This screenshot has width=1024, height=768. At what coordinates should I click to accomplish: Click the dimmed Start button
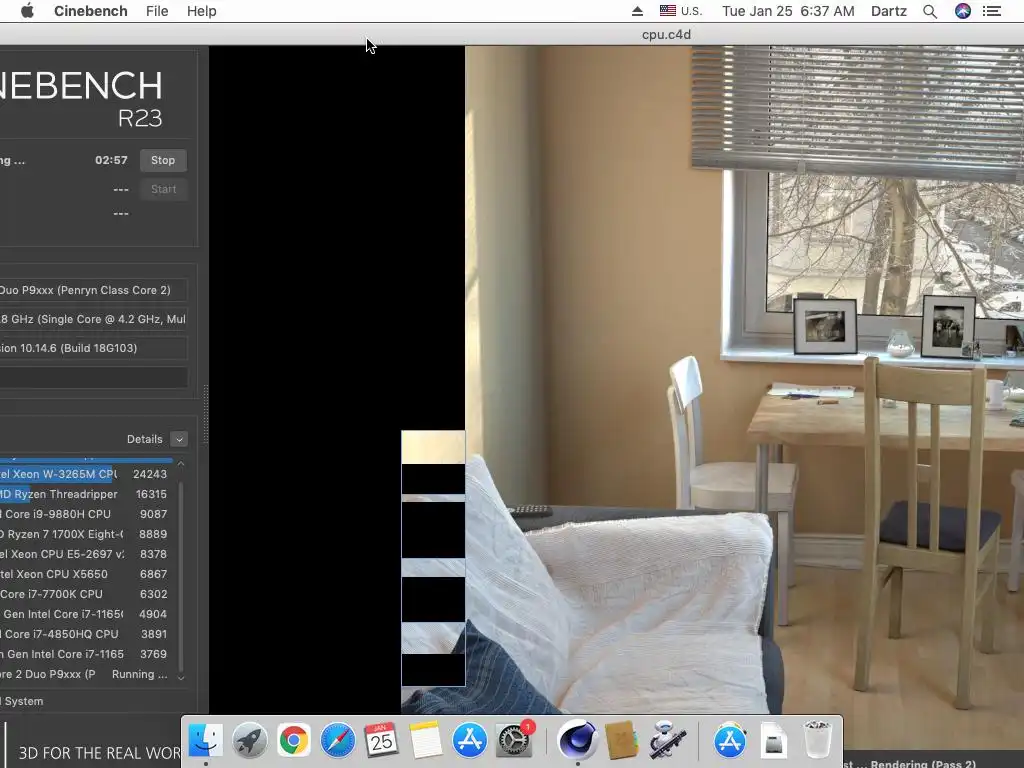click(163, 189)
